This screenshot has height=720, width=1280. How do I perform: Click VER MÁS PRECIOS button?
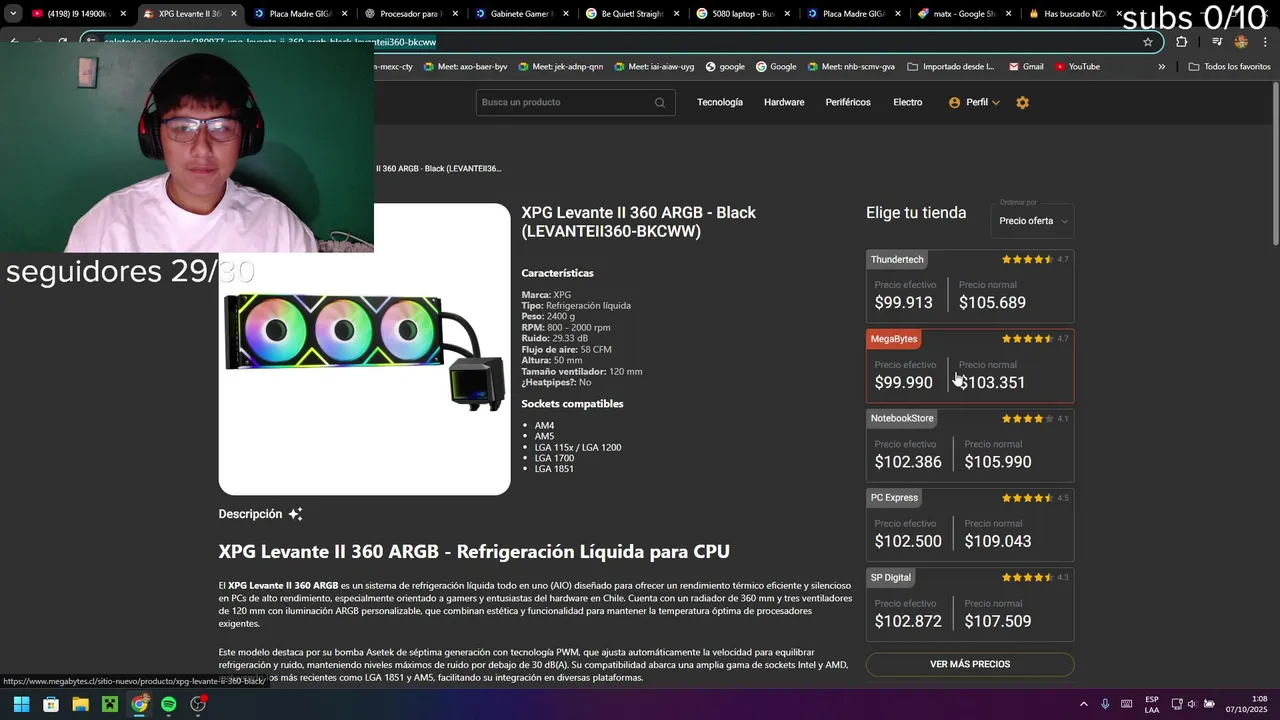[970, 664]
